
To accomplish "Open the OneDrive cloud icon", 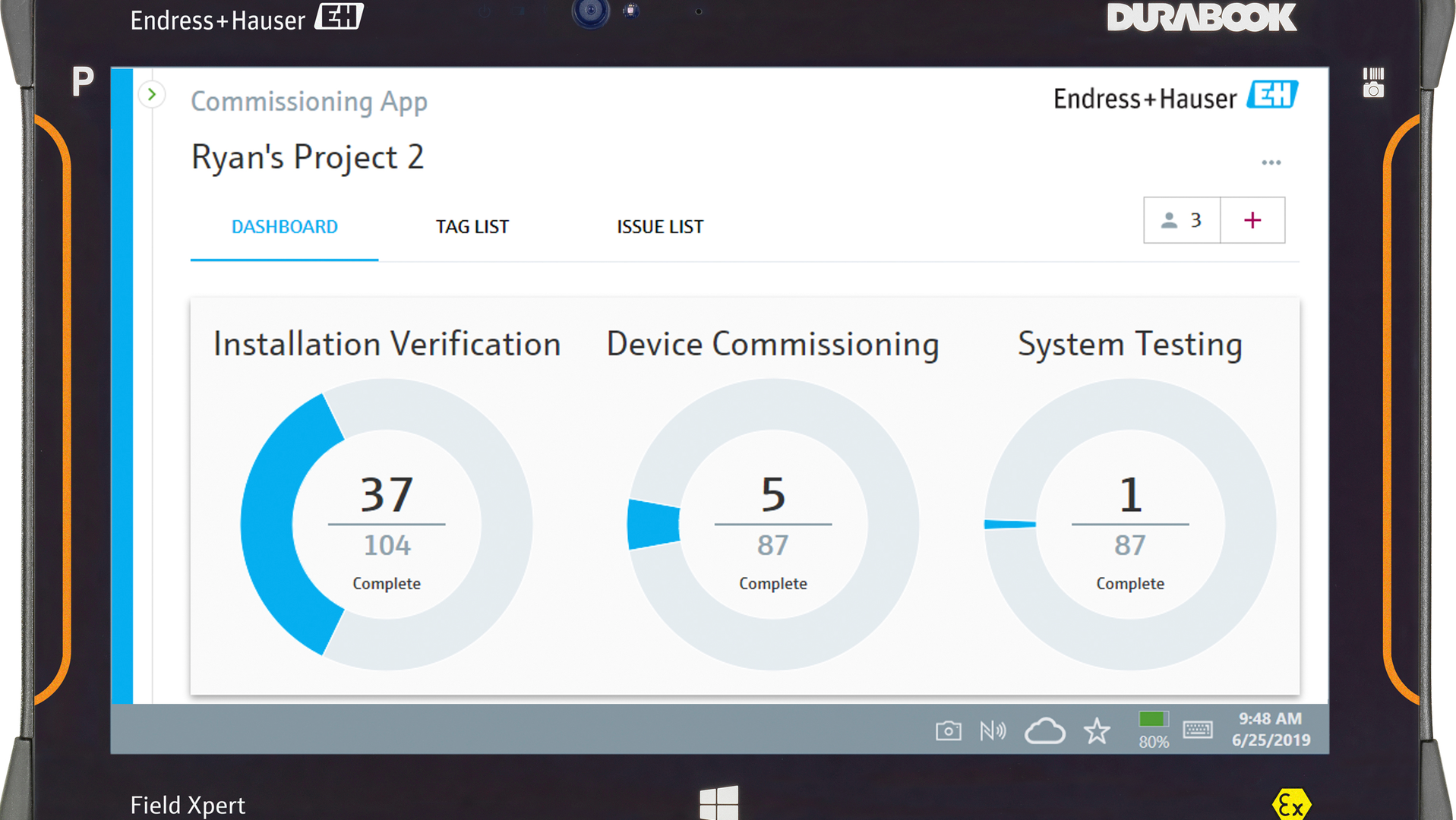I will (1045, 730).
